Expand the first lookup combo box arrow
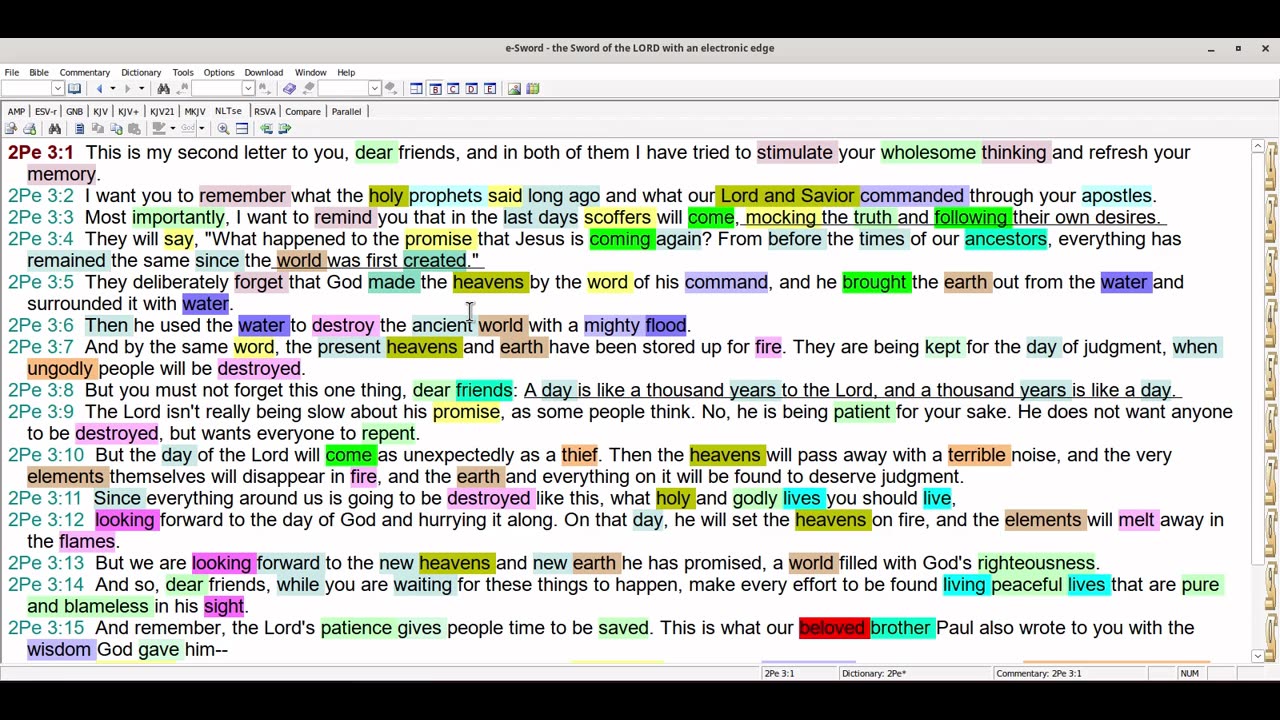Image resolution: width=1280 pixels, height=720 pixels. point(57,89)
